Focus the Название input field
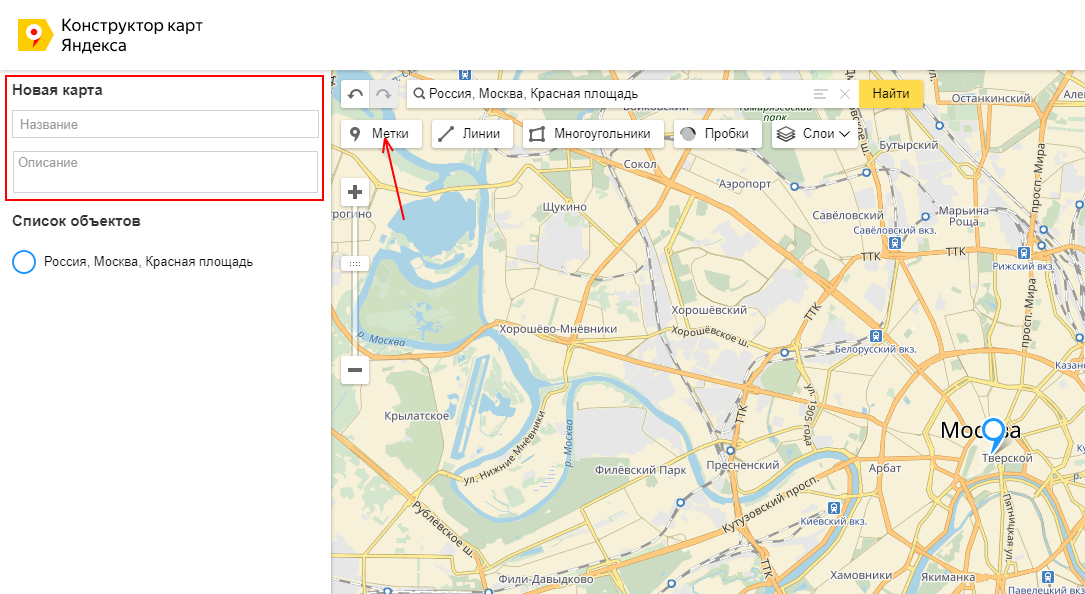Screen dimensions: 1085x594 click(x=165, y=124)
